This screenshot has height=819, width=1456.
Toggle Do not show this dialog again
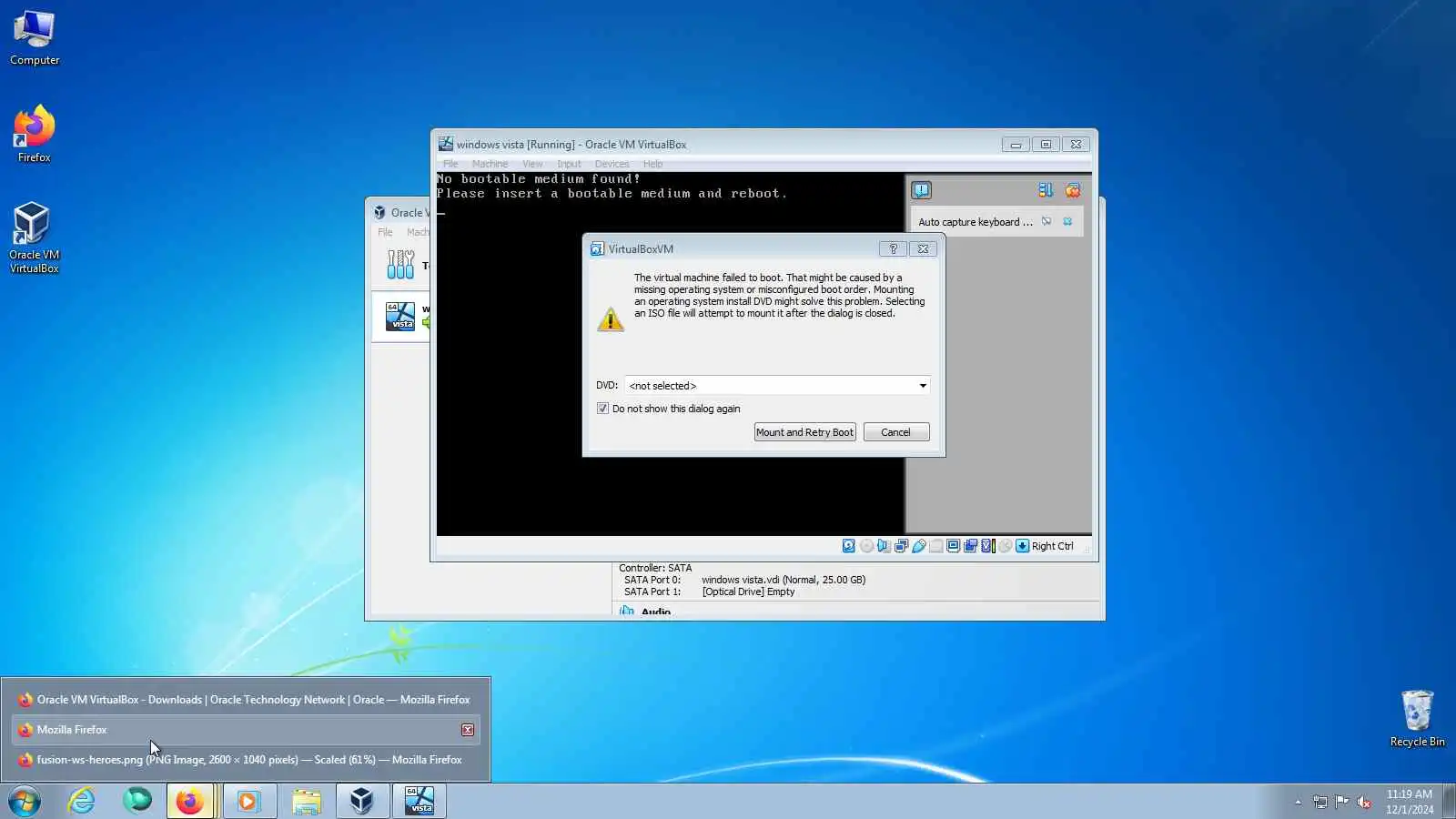(602, 409)
